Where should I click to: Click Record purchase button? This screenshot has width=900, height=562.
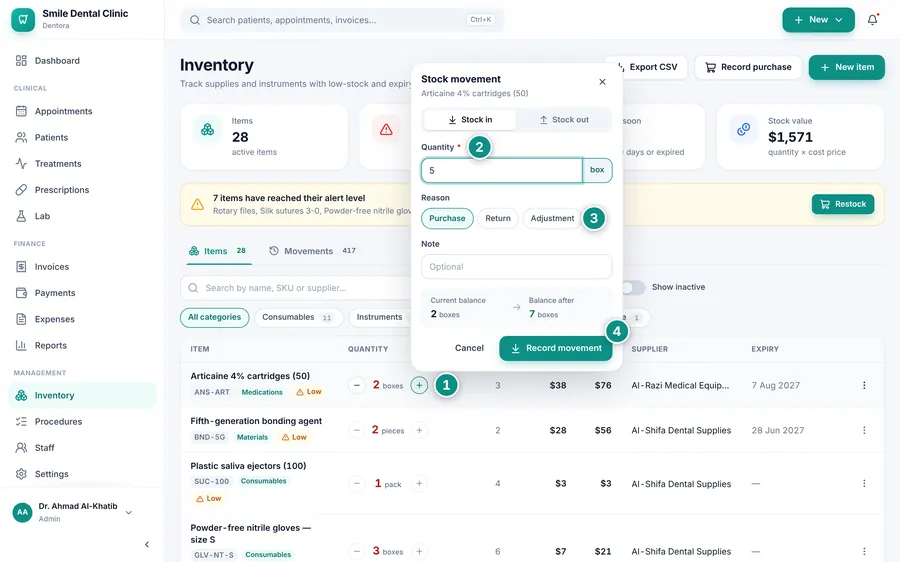(x=748, y=67)
